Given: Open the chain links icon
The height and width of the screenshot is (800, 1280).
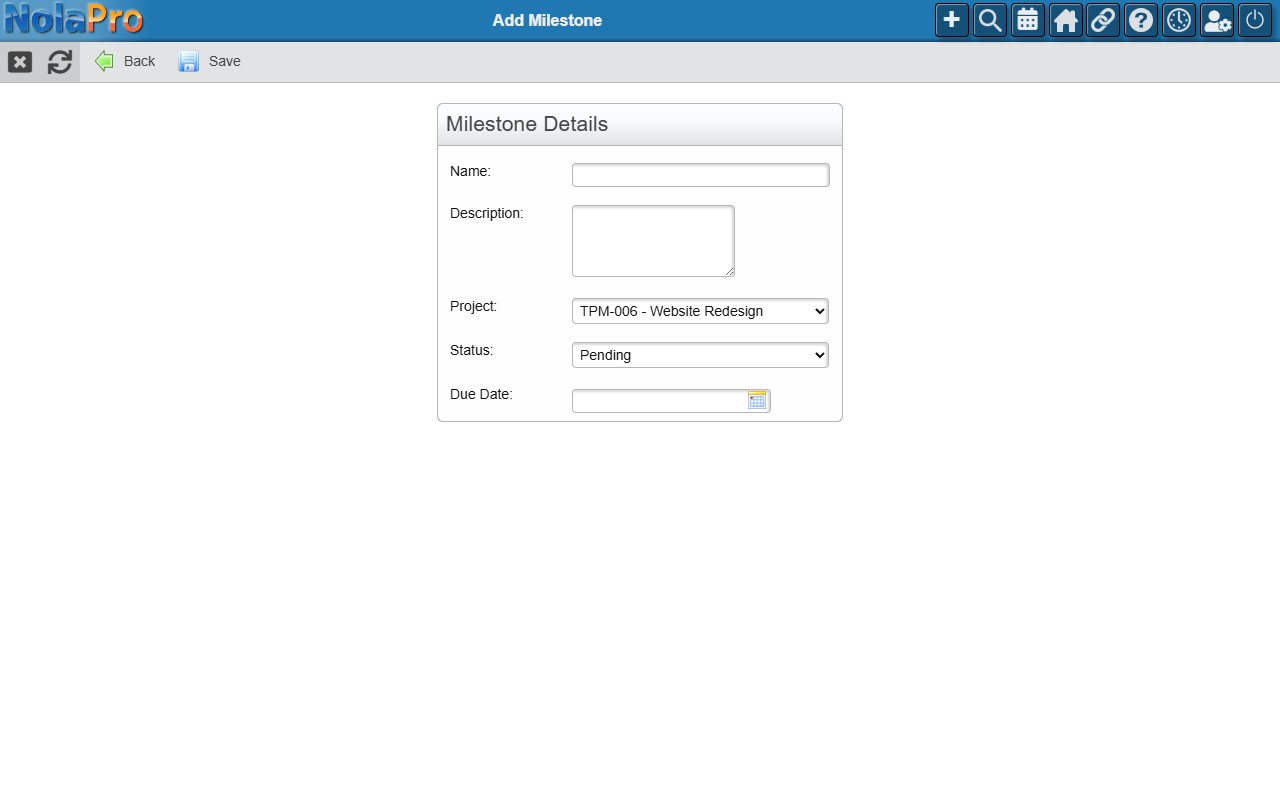Looking at the screenshot, I should pyautogui.click(x=1103, y=20).
